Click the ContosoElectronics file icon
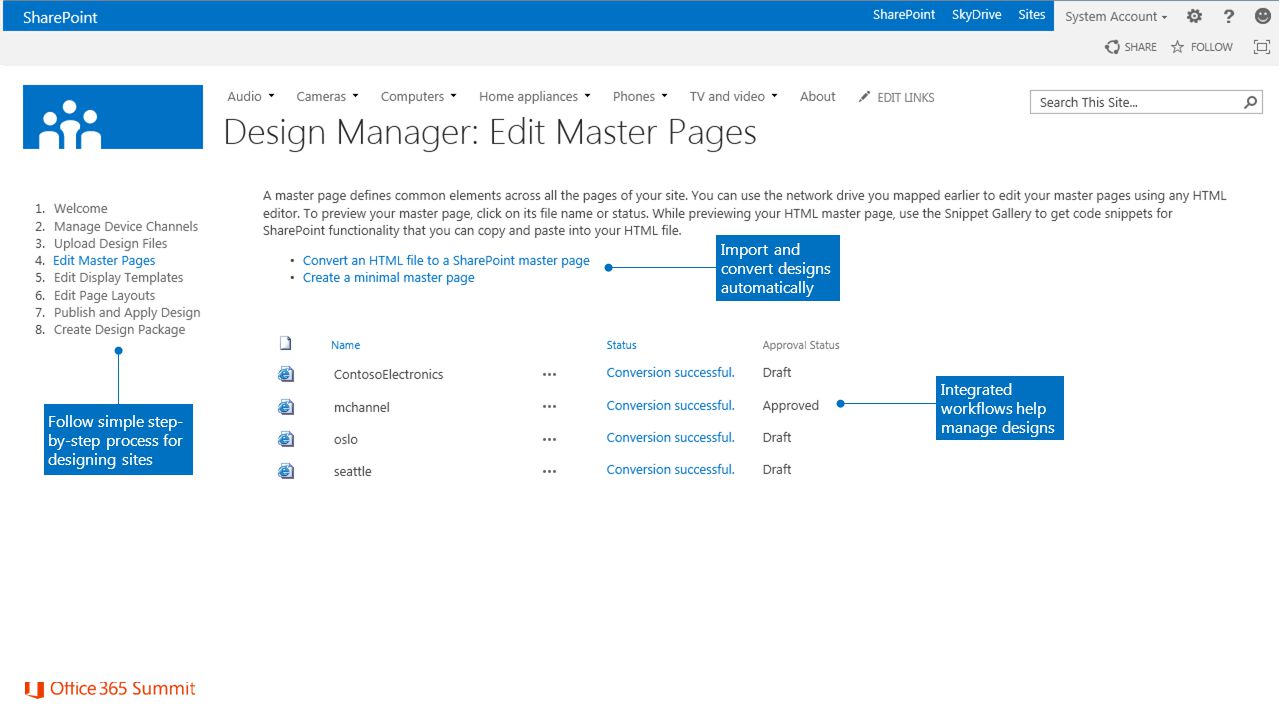Image resolution: width=1280 pixels, height=720 pixels. [286, 374]
